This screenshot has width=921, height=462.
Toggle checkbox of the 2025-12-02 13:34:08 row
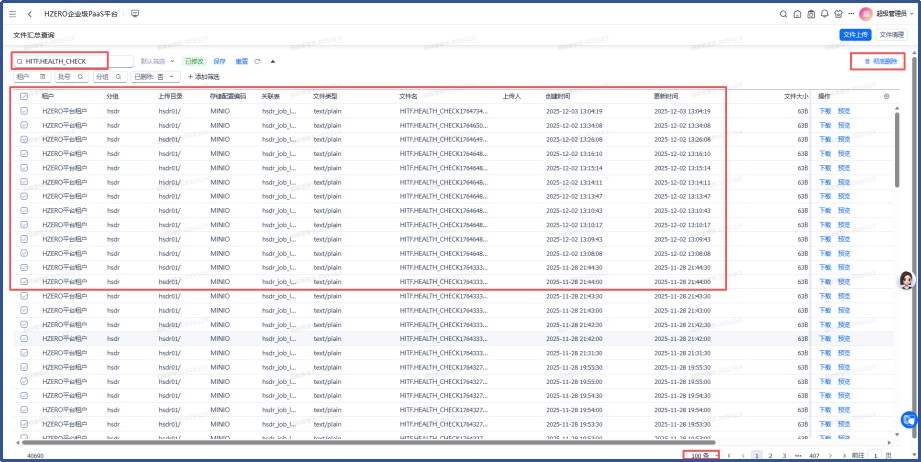pos(24,126)
